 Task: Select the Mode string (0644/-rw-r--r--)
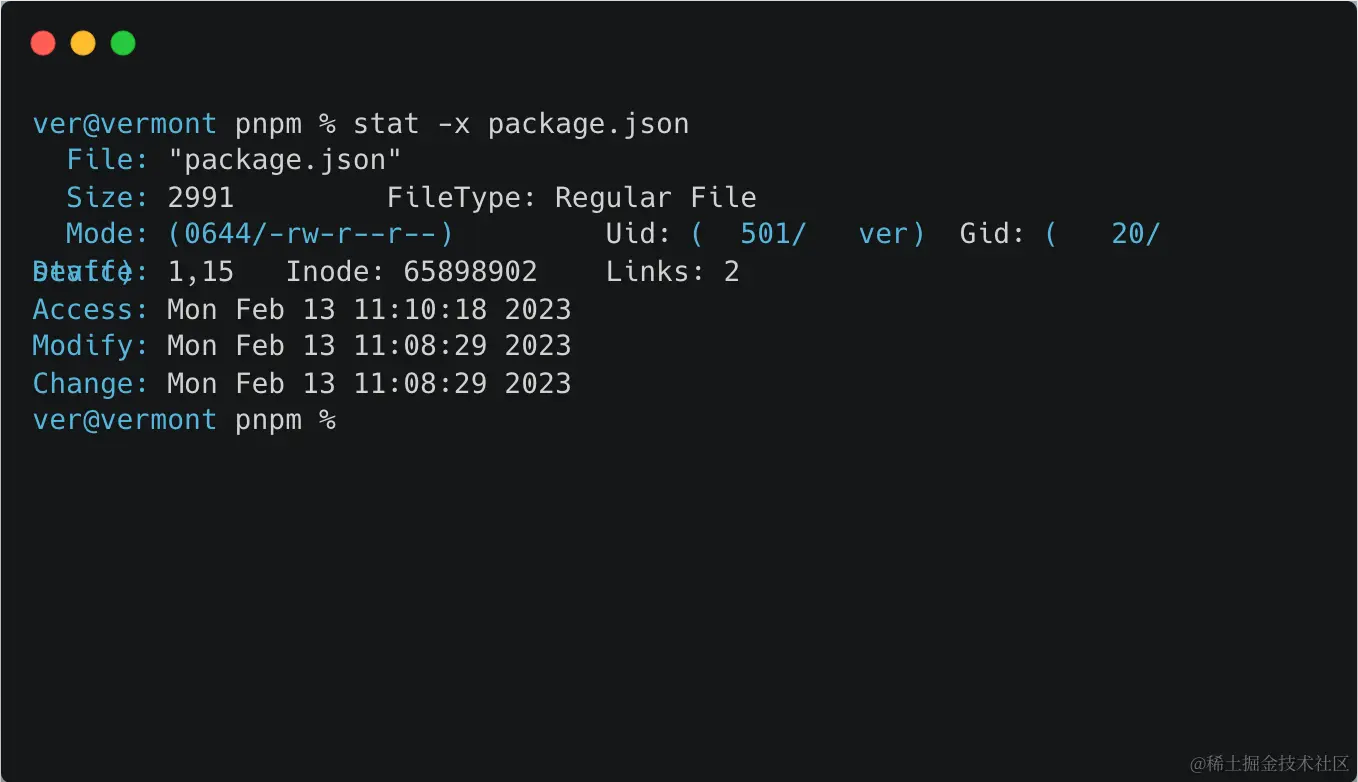310,233
